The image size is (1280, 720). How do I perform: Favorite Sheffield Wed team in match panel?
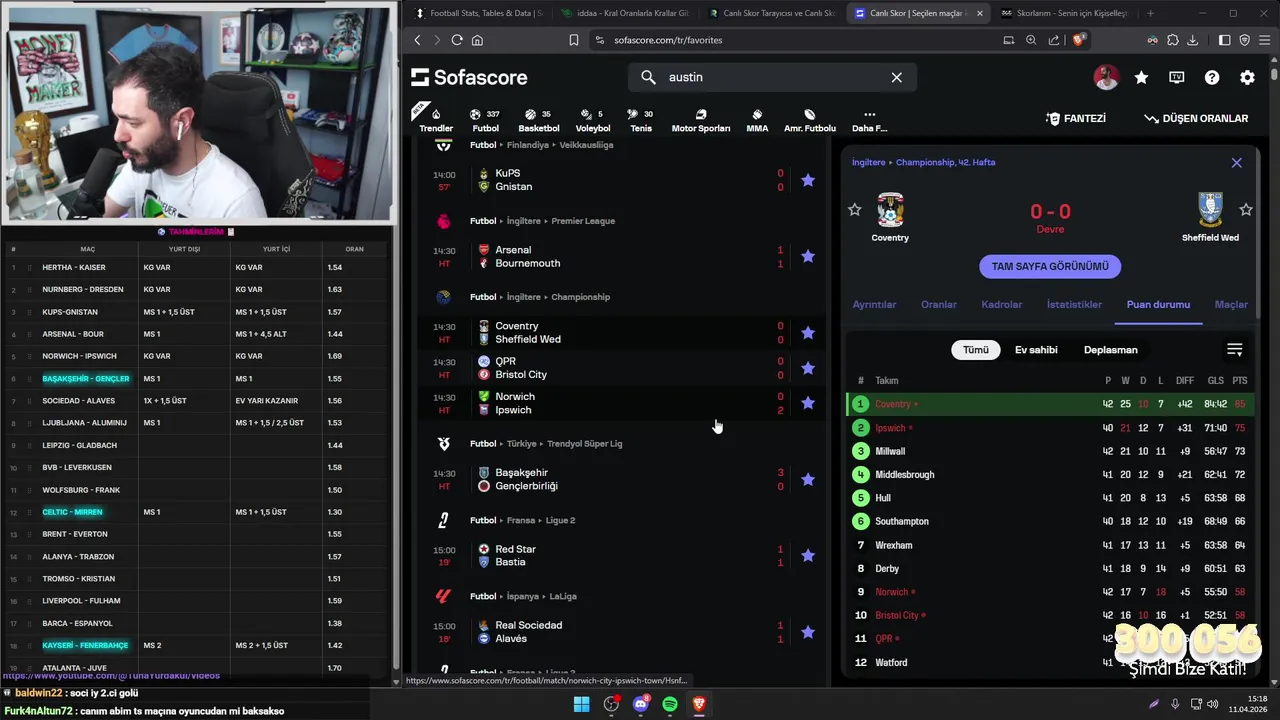pyautogui.click(x=1246, y=210)
